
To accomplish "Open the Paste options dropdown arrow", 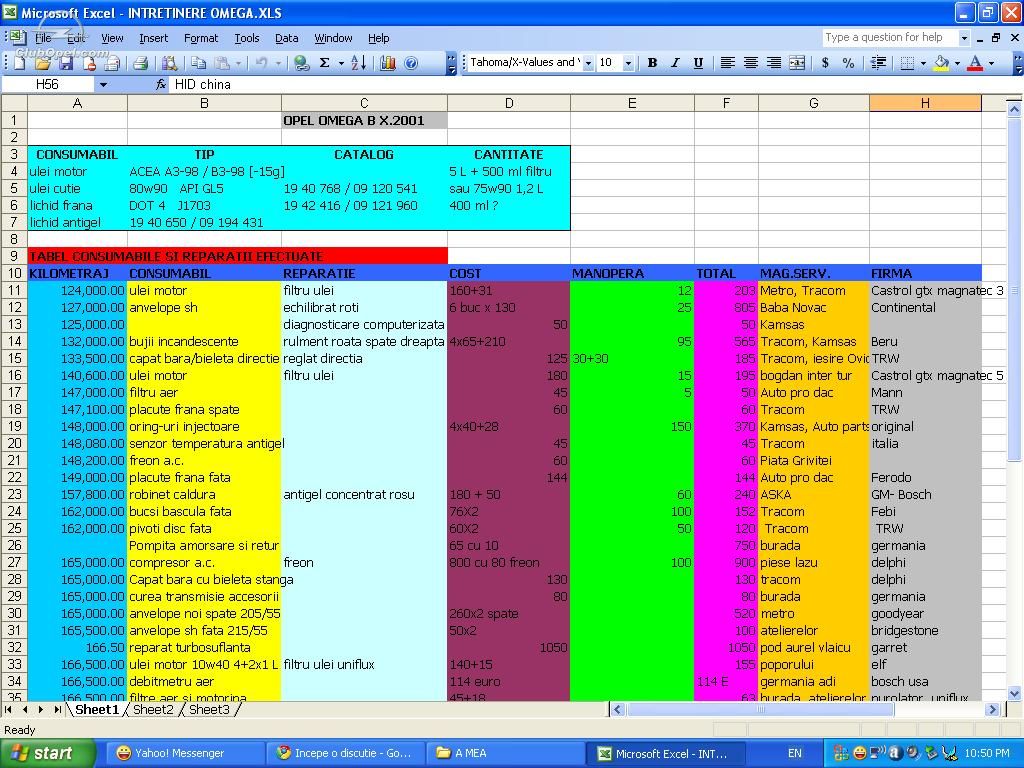I will 238,63.
